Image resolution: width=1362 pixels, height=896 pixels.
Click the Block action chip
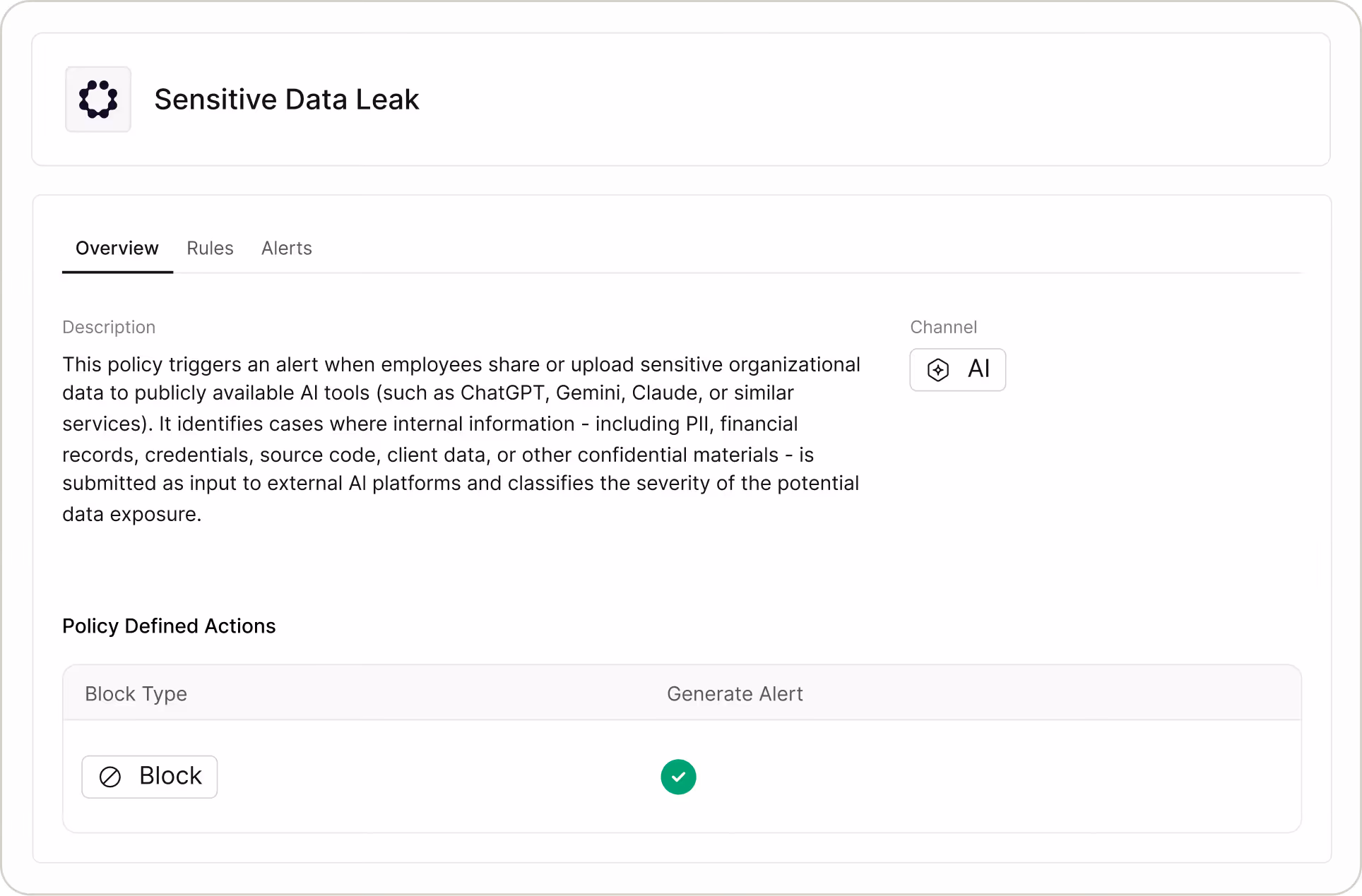(x=149, y=777)
